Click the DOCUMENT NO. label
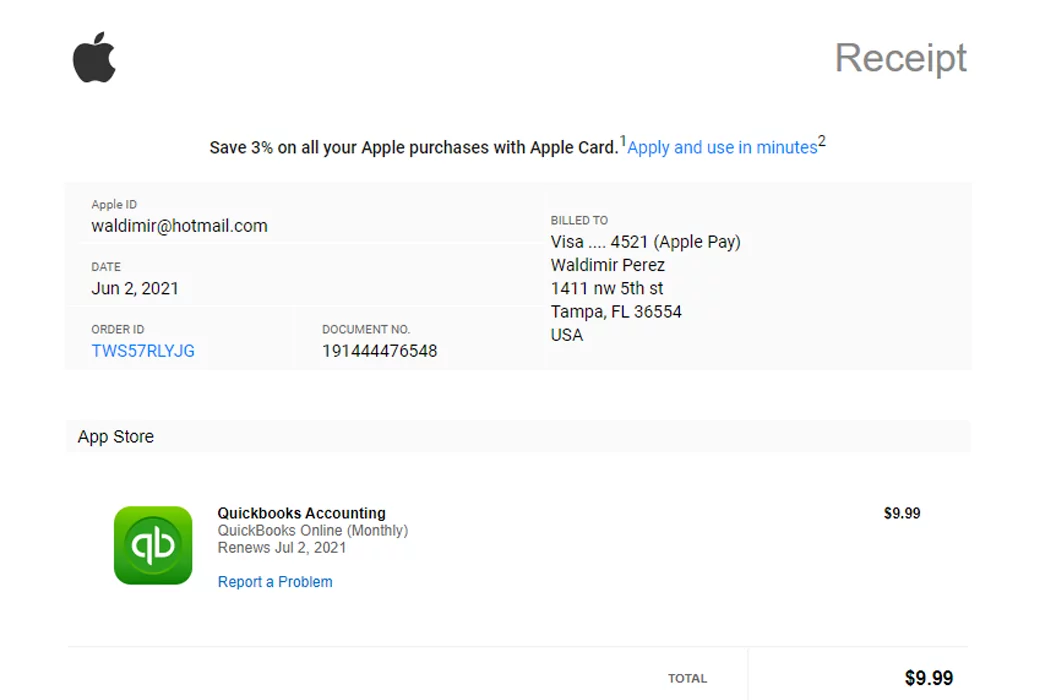The width and height of the screenshot is (1040, 700). coord(366,329)
